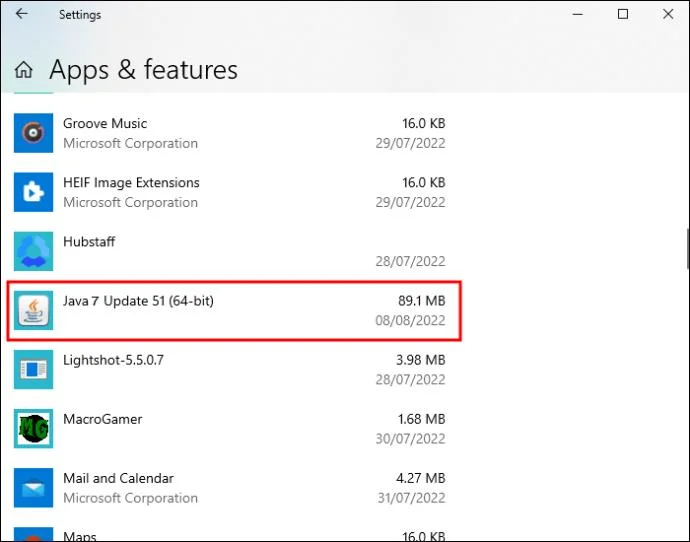Click the 89.1 MB size for Java
Screen dimensions: 690x542
tap(422, 301)
